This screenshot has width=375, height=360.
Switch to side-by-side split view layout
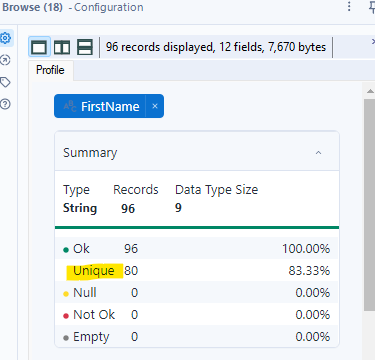coord(62,47)
